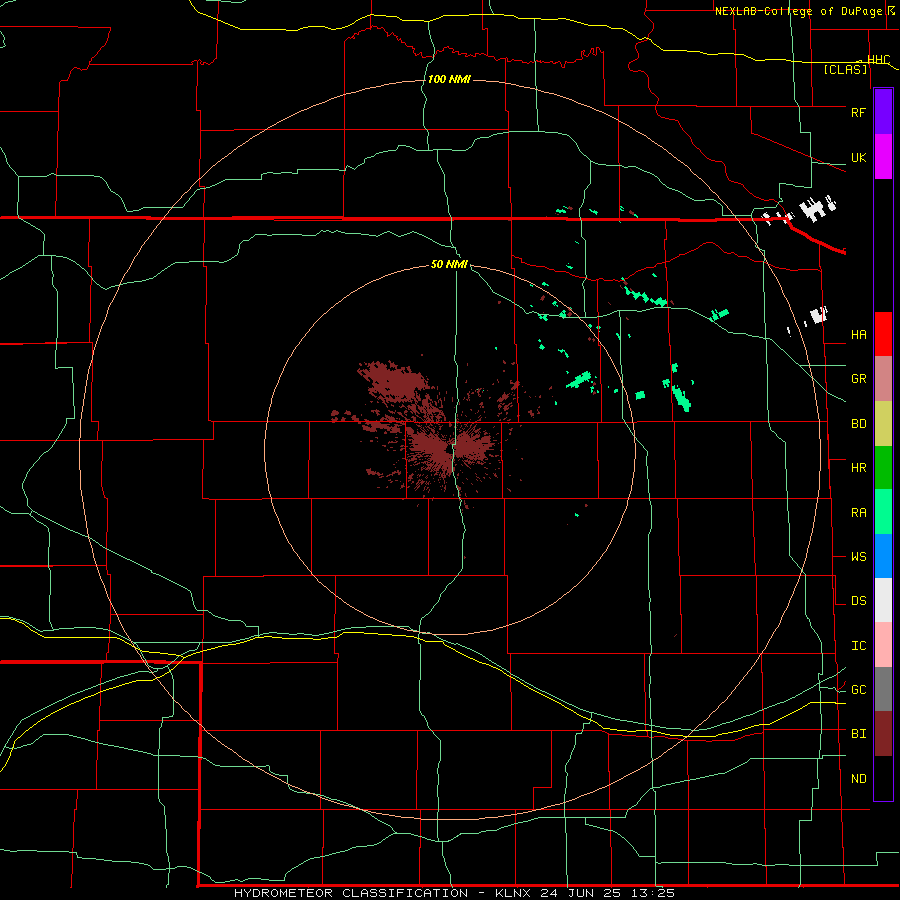
Task: Click the 'DS' legend label
Action: coord(858,601)
